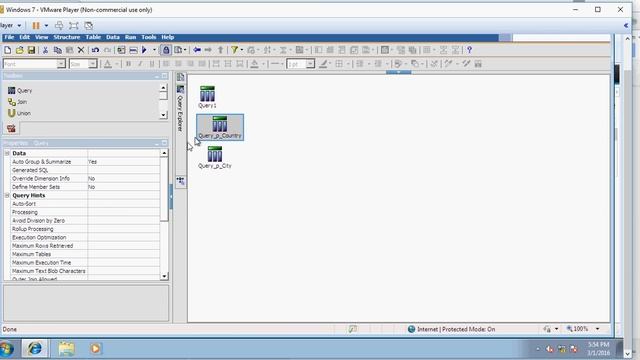Click the Open folder toolbar icon
This screenshot has width=640, height=360.
tap(19, 50)
